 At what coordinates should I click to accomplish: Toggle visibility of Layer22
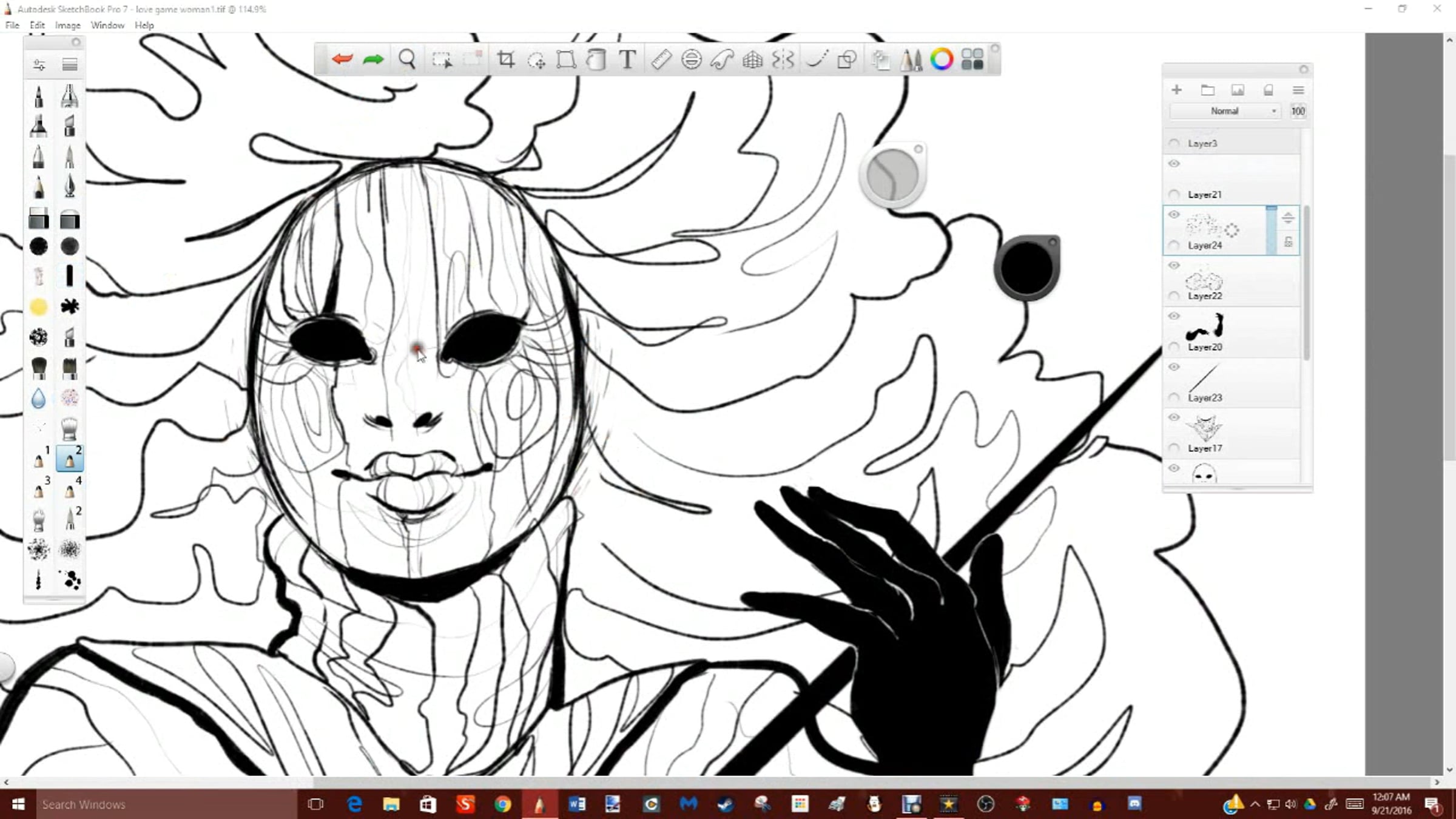click(x=1174, y=265)
